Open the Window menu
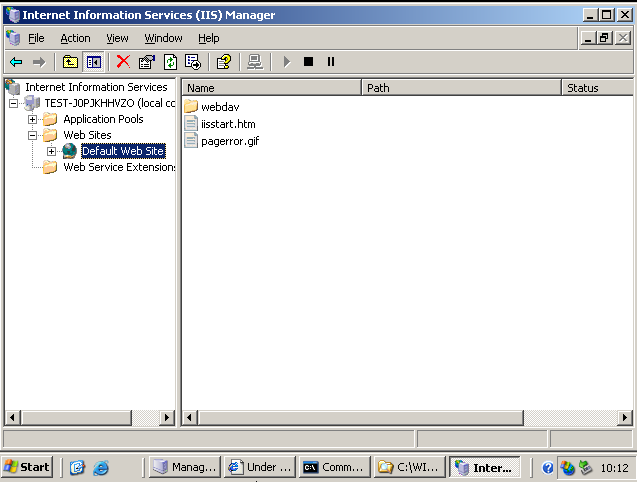Image resolution: width=637 pixels, height=482 pixels. 163,38
